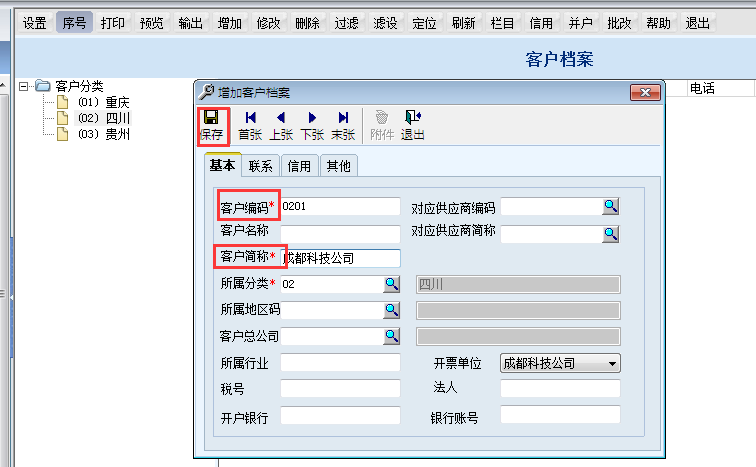Switch to the 信用 tab in dialog
The width and height of the screenshot is (756, 467).
tap(299, 166)
